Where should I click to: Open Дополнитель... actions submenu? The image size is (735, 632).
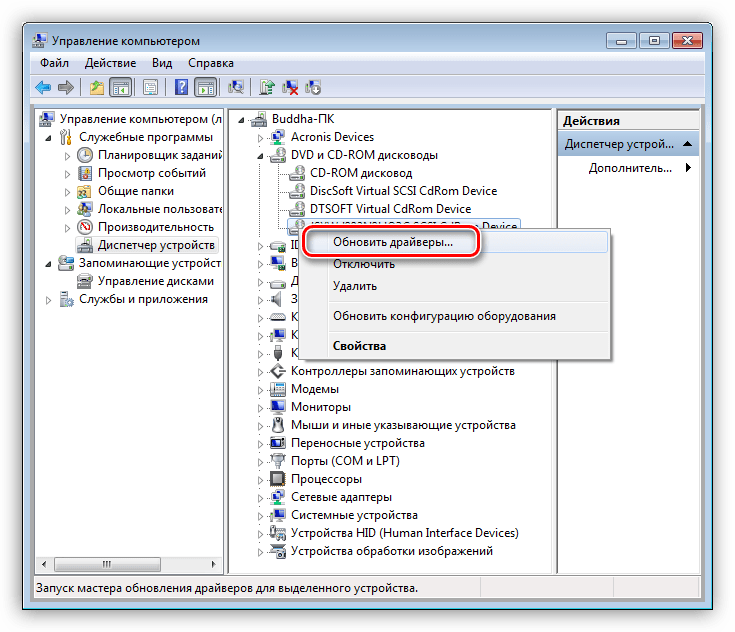point(628,168)
